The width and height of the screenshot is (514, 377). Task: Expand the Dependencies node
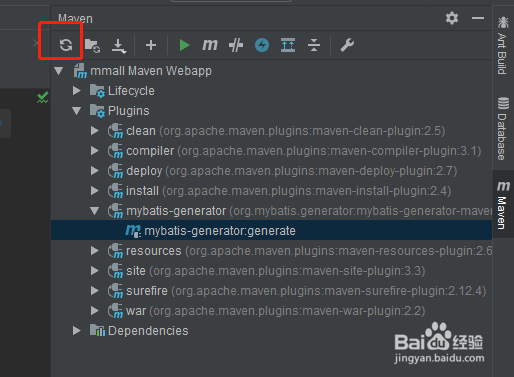pos(77,331)
